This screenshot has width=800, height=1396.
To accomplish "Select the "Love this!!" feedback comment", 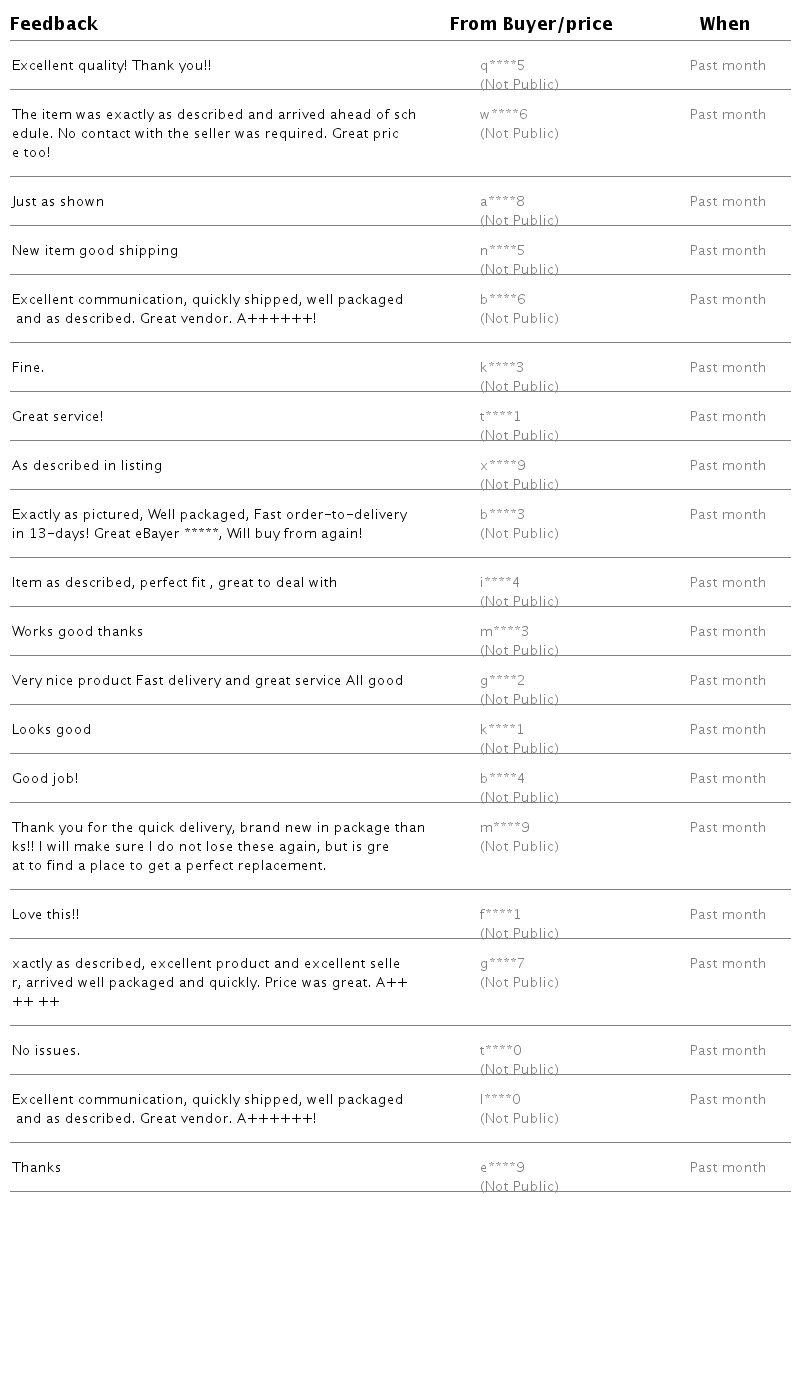I will (x=45, y=915).
